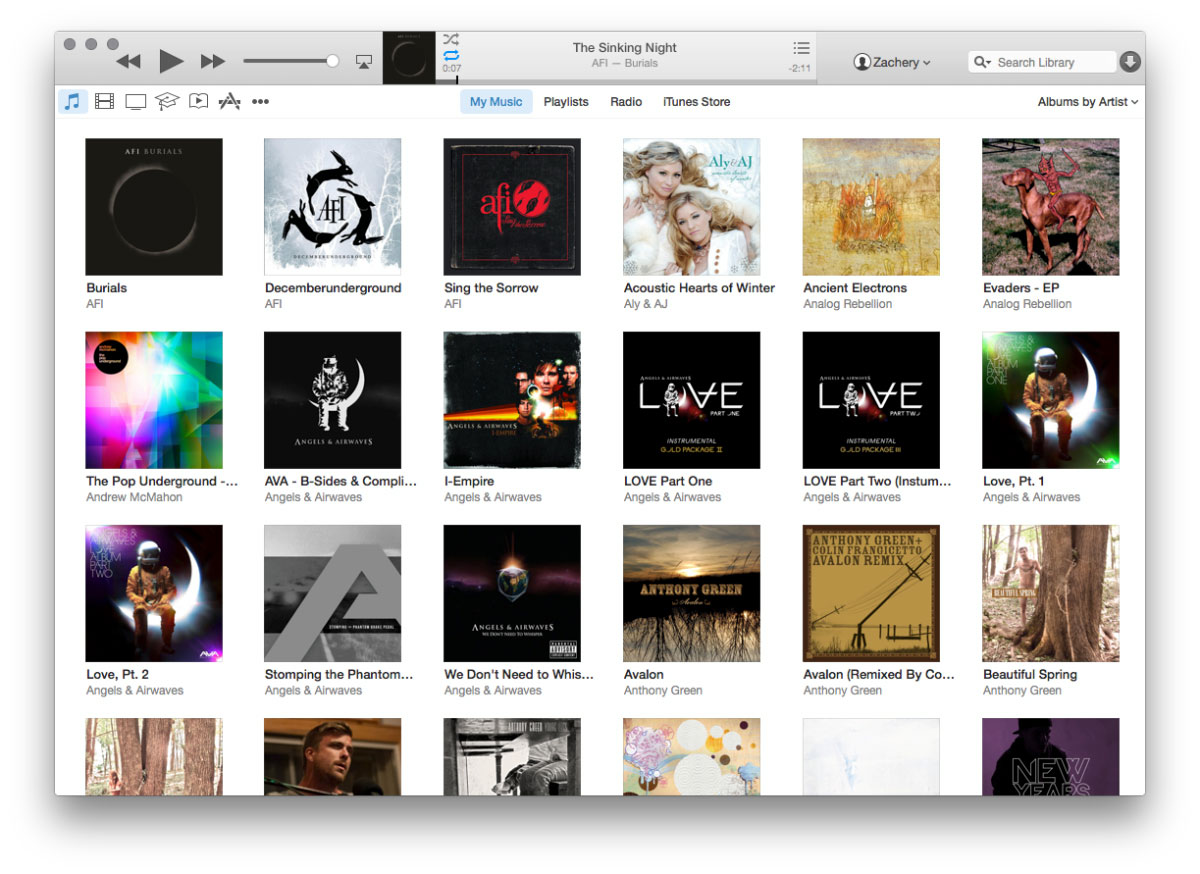Image resolution: width=1200 pixels, height=874 pixels.
Task: Open the AVA B-Sides album cover
Action: [x=333, y=400]
